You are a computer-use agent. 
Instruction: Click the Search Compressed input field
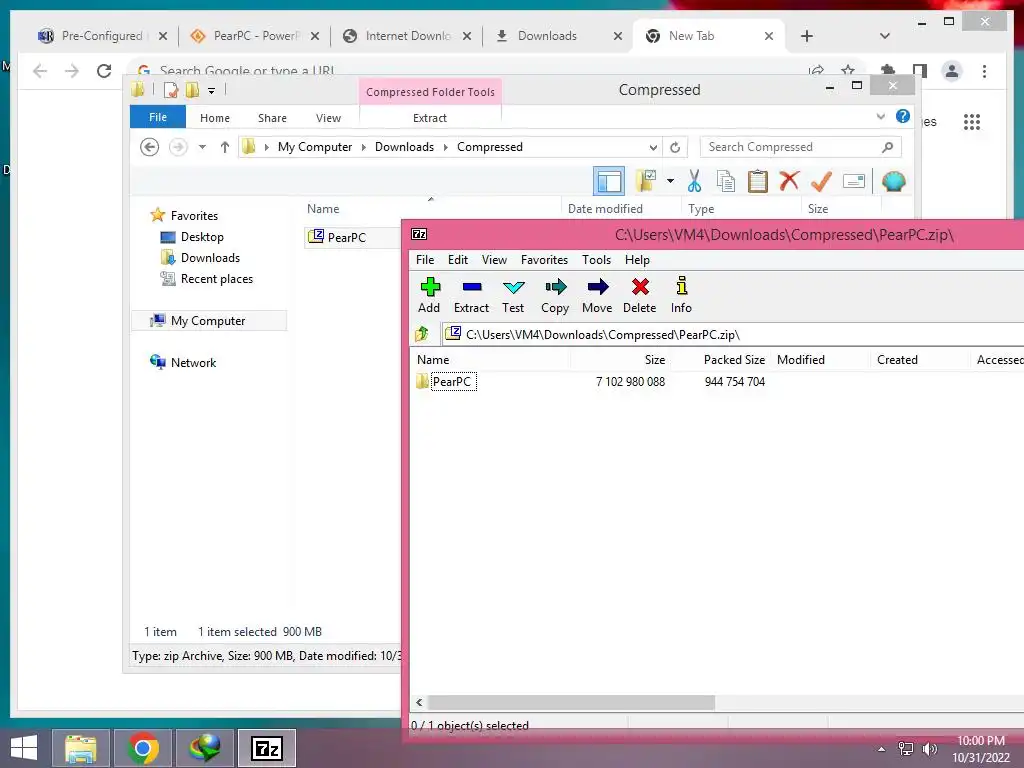tap(800, 147)
